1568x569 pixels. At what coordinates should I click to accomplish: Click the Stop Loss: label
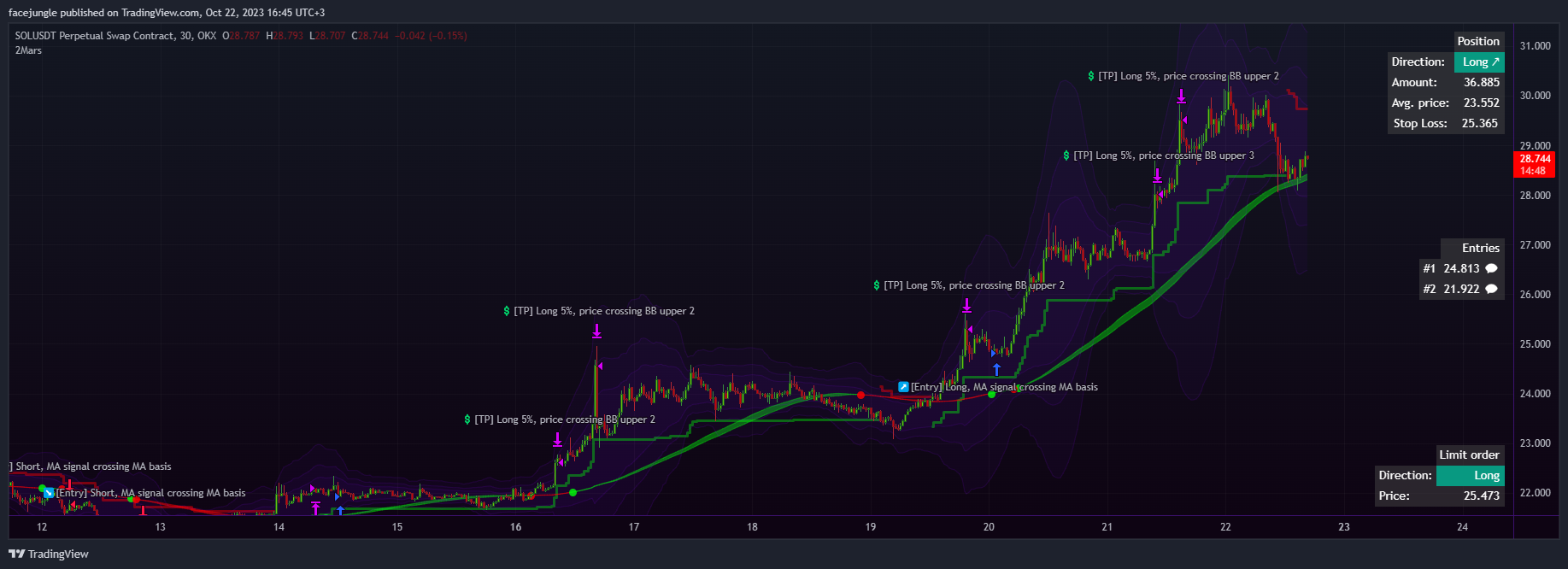1420,123
